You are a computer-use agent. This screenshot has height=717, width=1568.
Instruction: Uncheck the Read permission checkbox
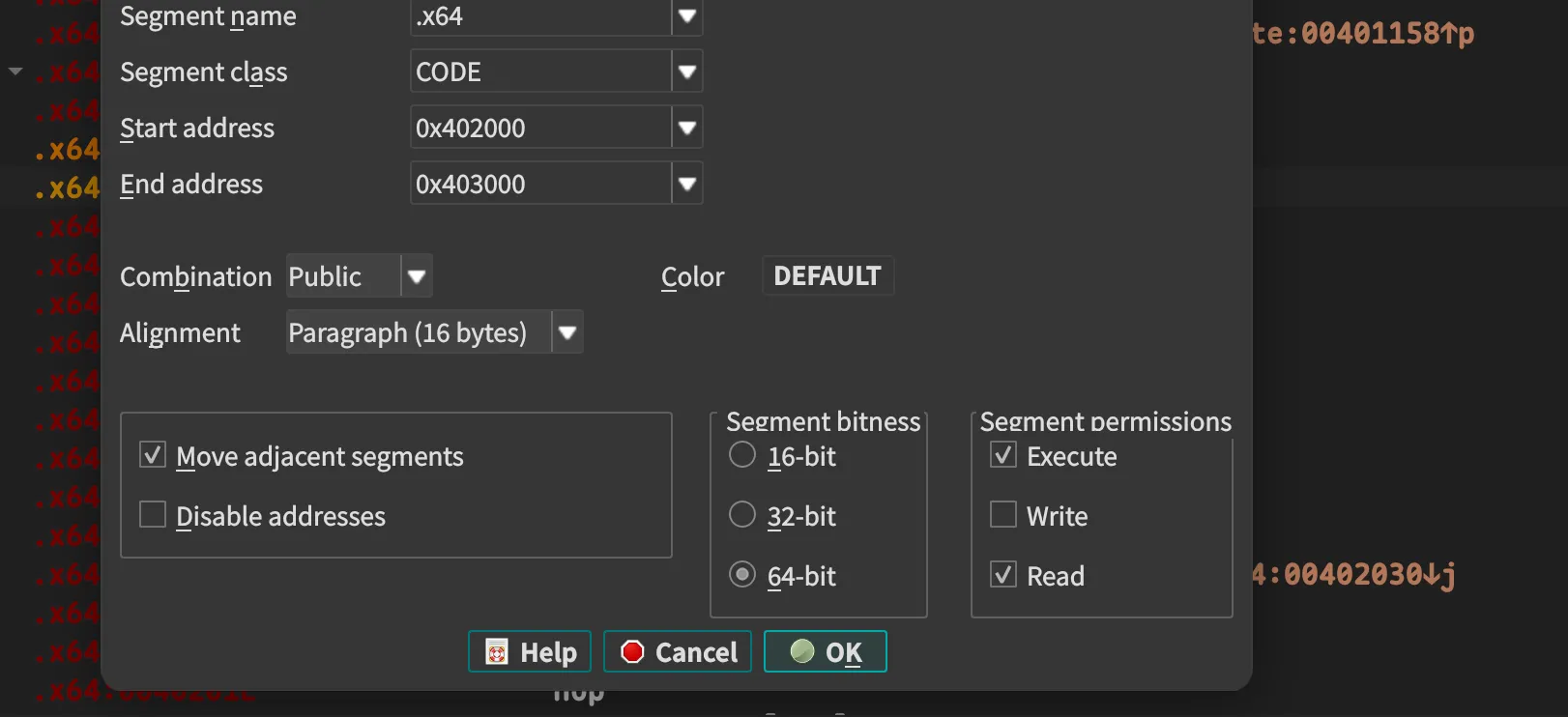pyautogui.click(x=1003, y=575)
